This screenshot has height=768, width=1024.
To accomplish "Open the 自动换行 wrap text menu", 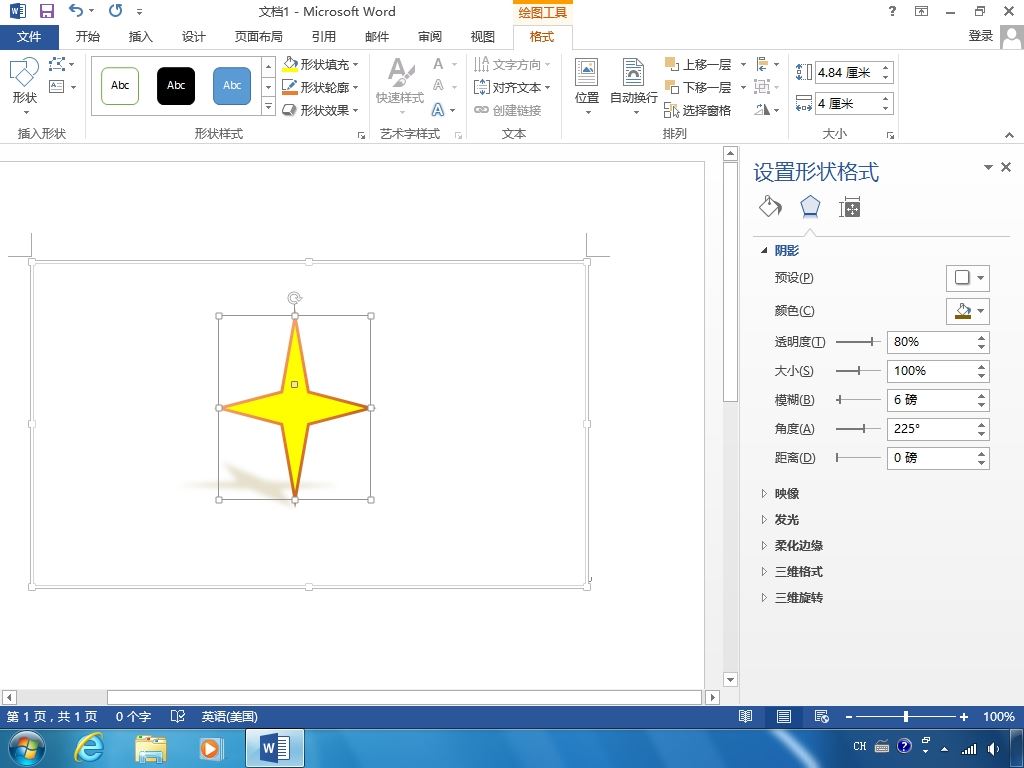I will 633,86.
